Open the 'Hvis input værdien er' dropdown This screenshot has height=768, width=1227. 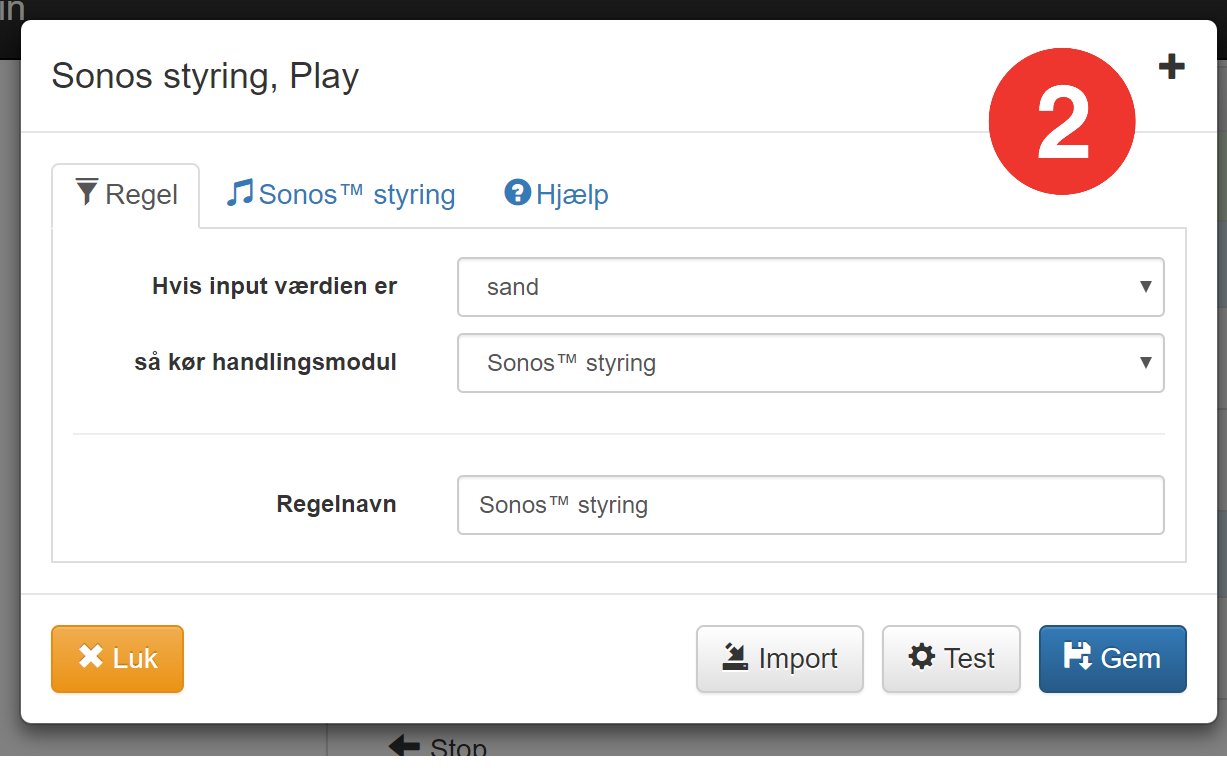point(811,287)
